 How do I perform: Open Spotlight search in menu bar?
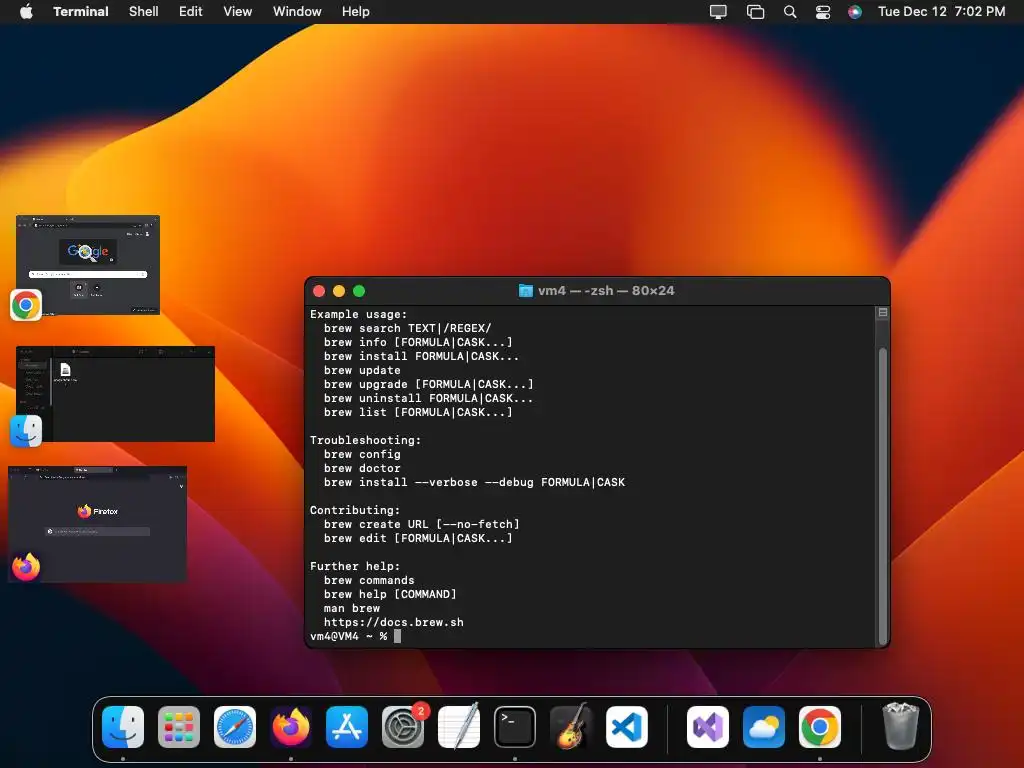[x=790, y=12]
